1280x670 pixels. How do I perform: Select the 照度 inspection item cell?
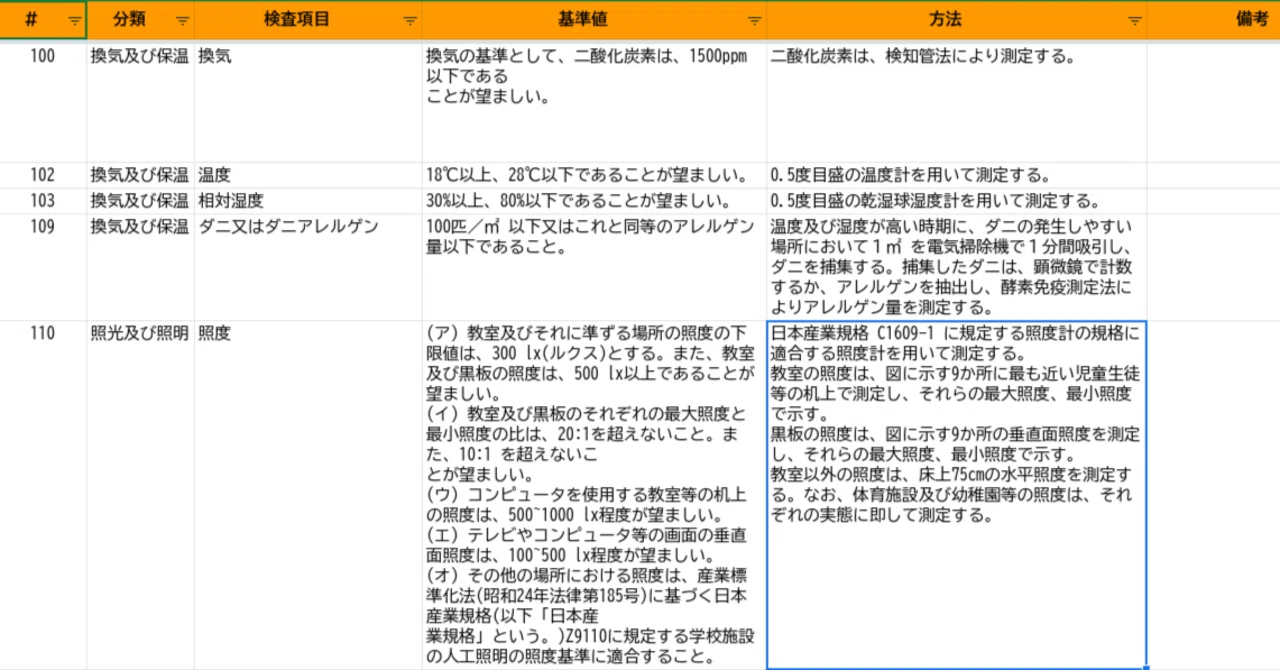point(308,495)
